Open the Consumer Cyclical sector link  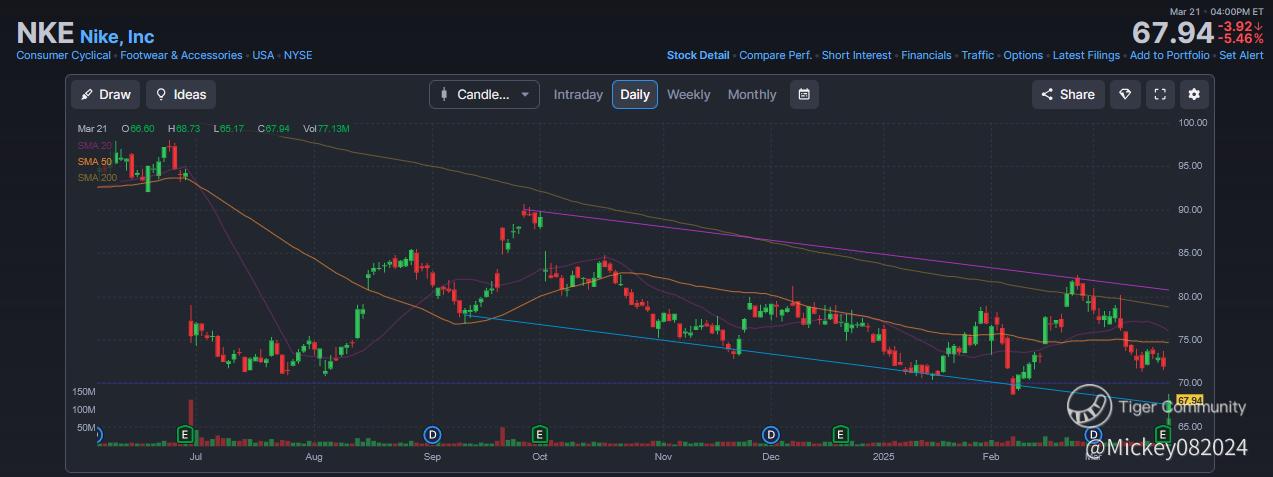tap(63, 56)
